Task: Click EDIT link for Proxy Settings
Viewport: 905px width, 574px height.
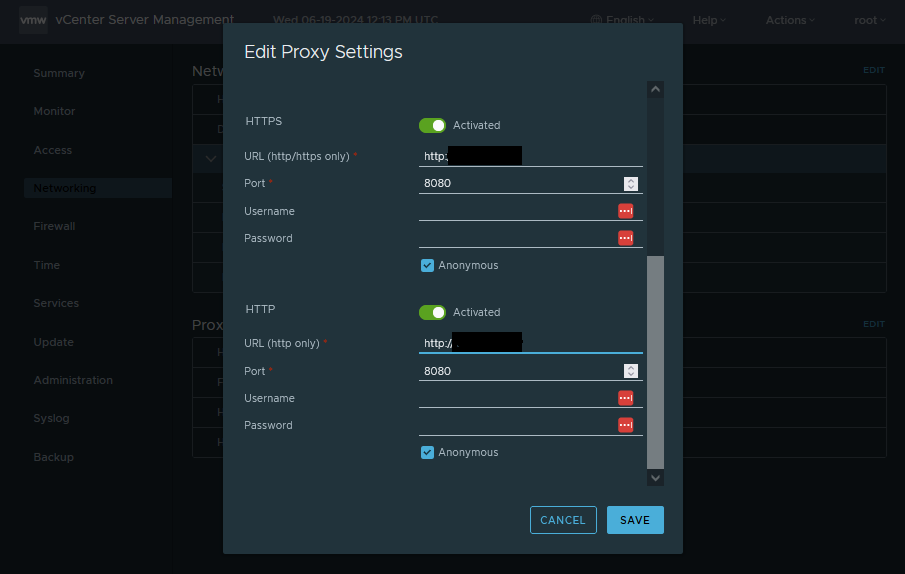Action: pyautogui.click(x=874, y=324)
